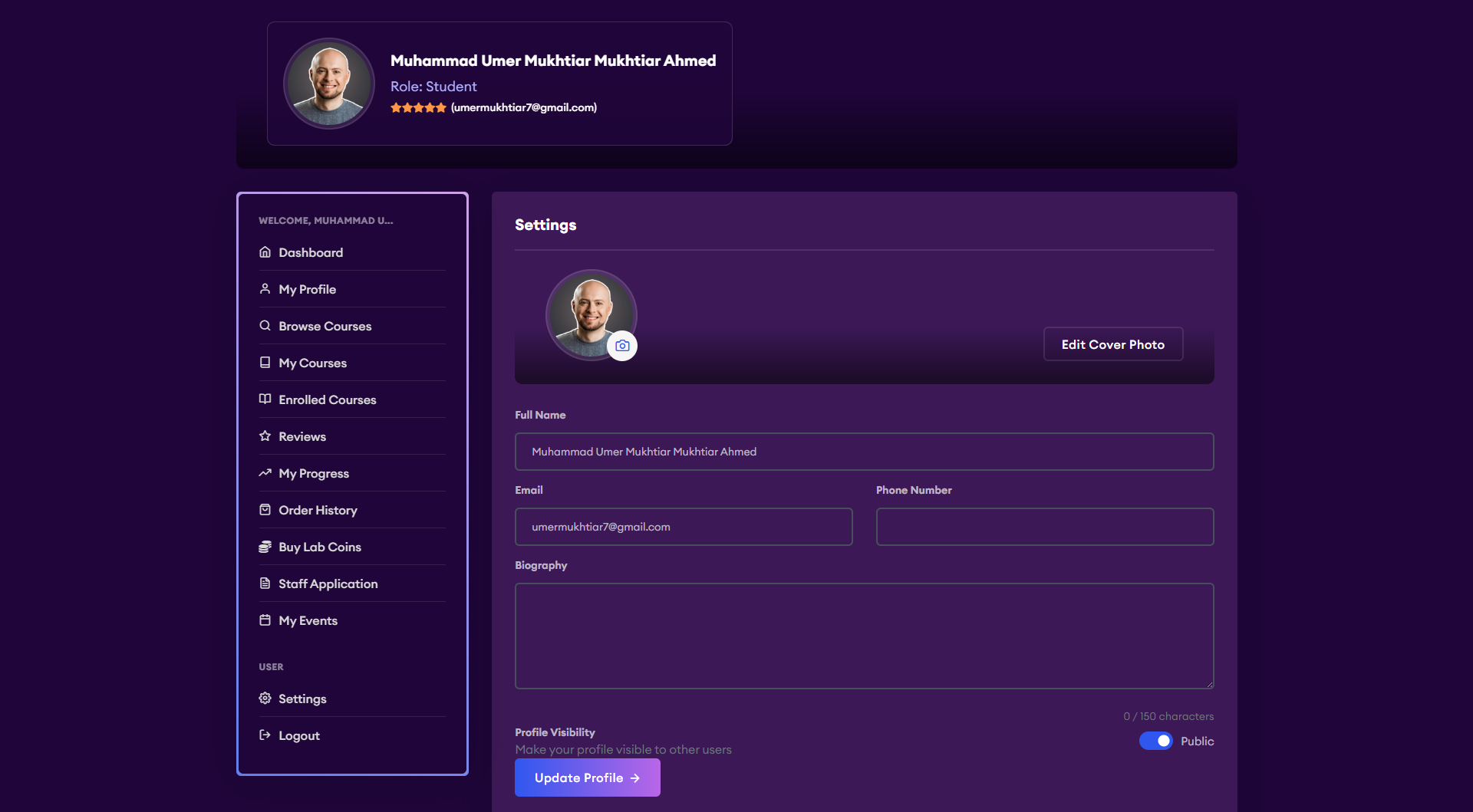Click the profile photo in Settings panel
The image size is (1473, 812).
(x=591, y=314)
